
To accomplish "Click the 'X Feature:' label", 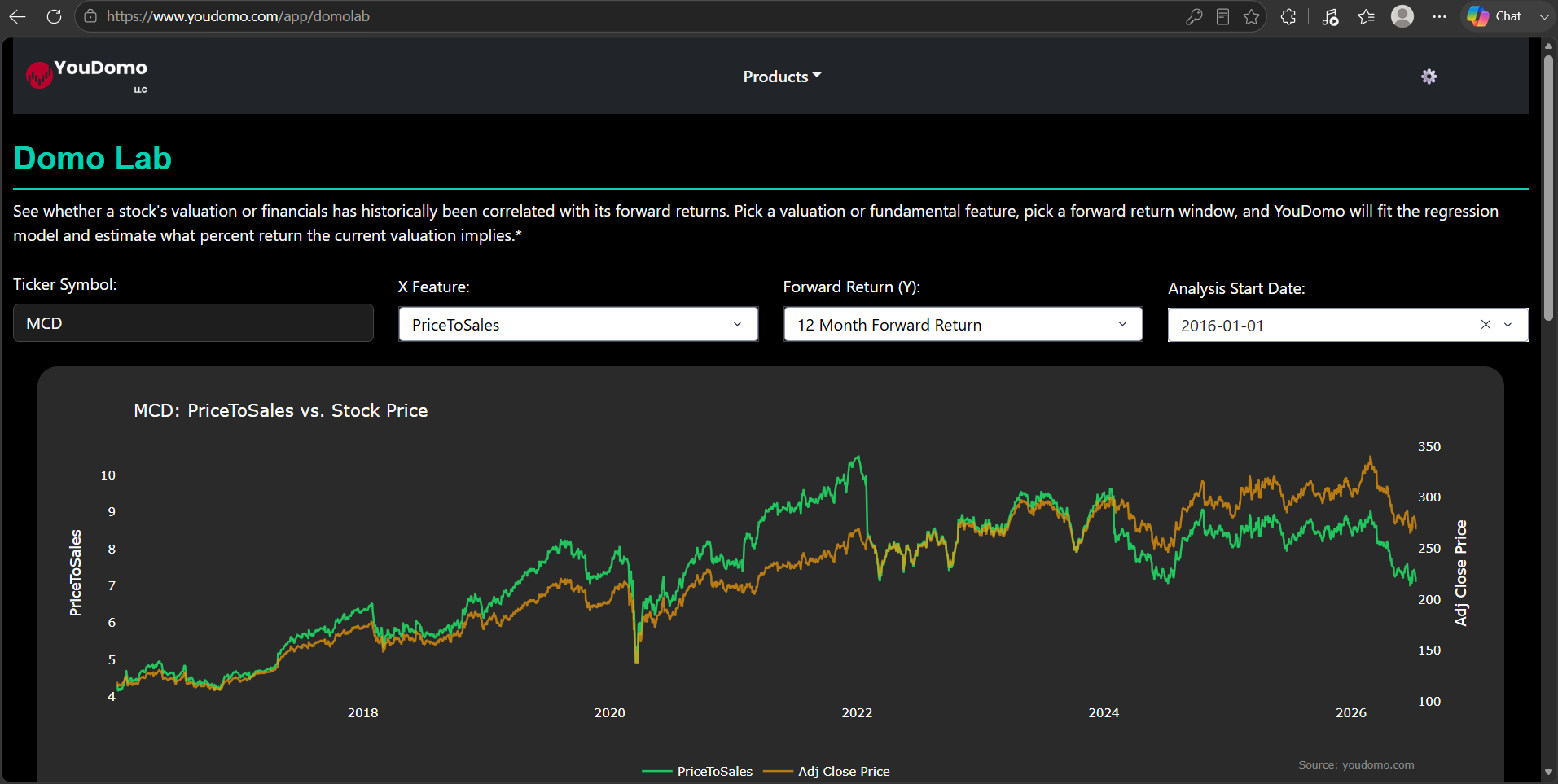I will (434, 287).
